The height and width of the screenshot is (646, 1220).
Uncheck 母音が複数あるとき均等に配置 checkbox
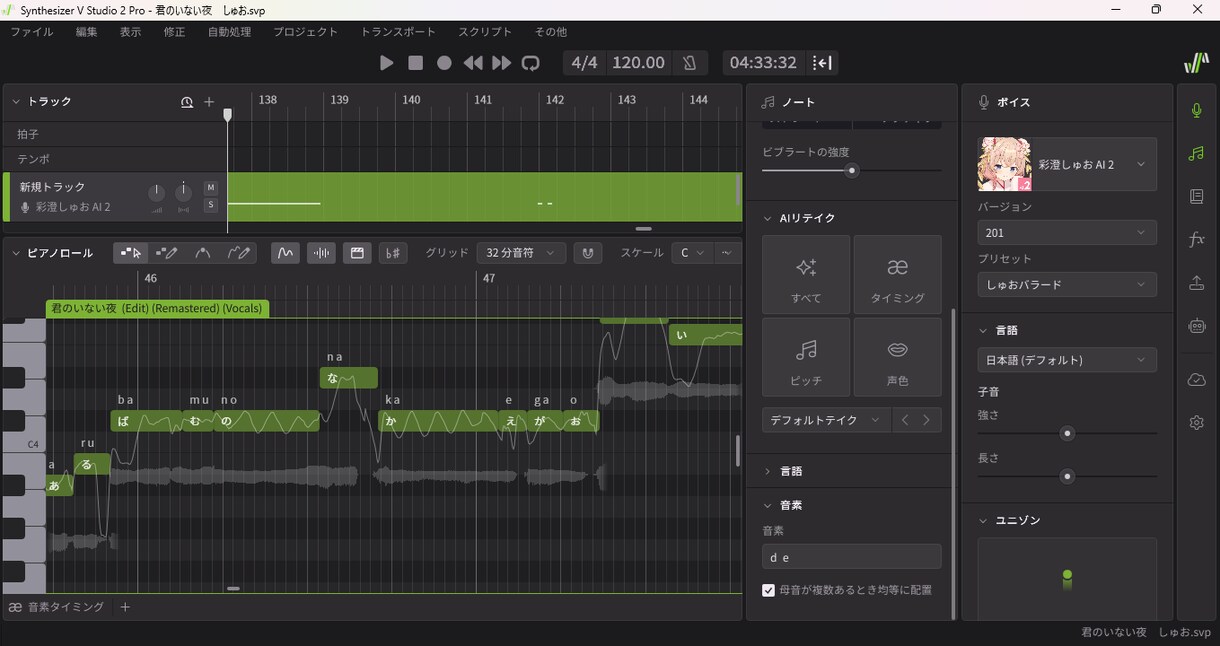(769, 590)
